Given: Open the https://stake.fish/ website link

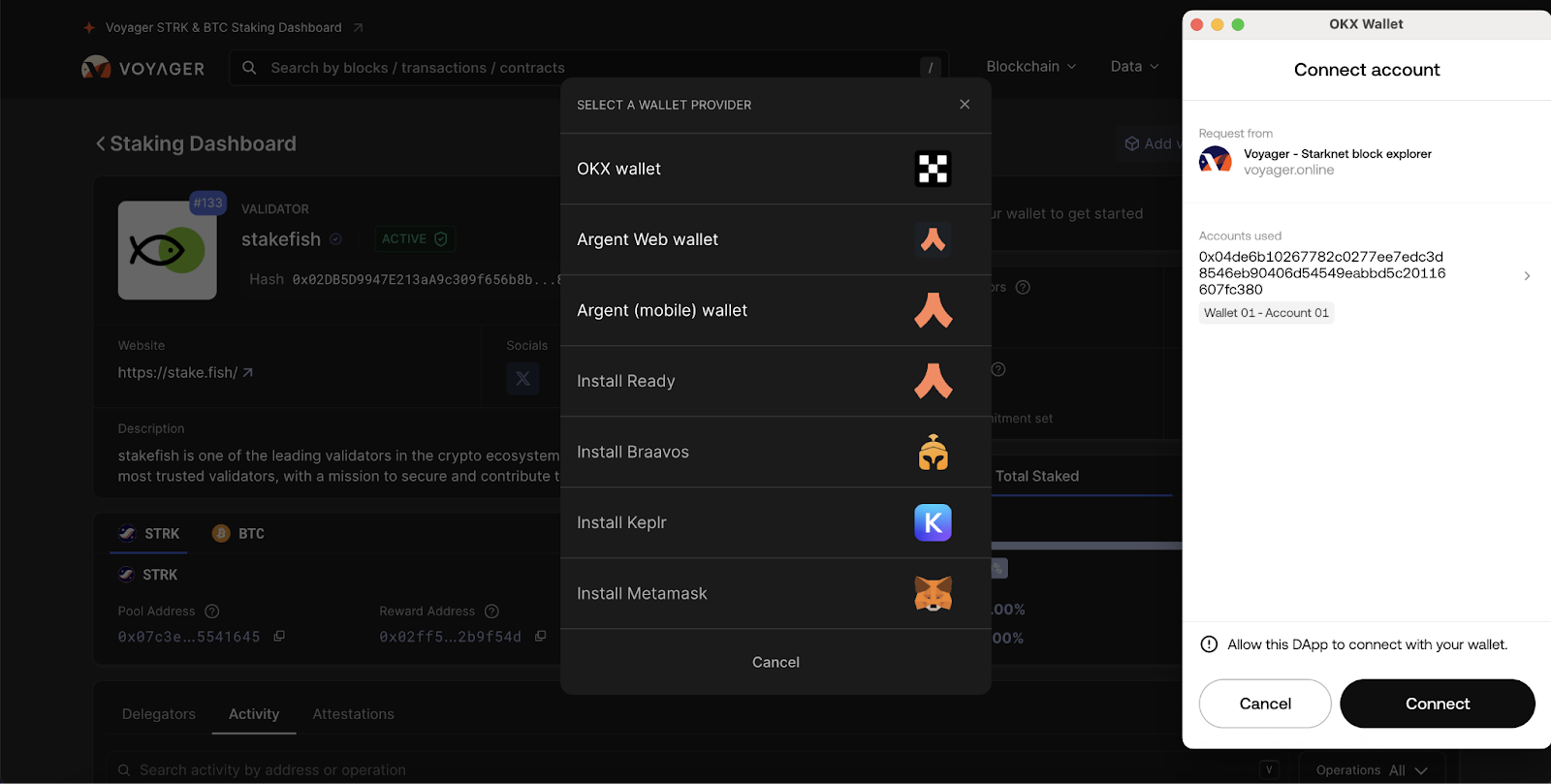Looking at the screenshot, I should [185, 373].
